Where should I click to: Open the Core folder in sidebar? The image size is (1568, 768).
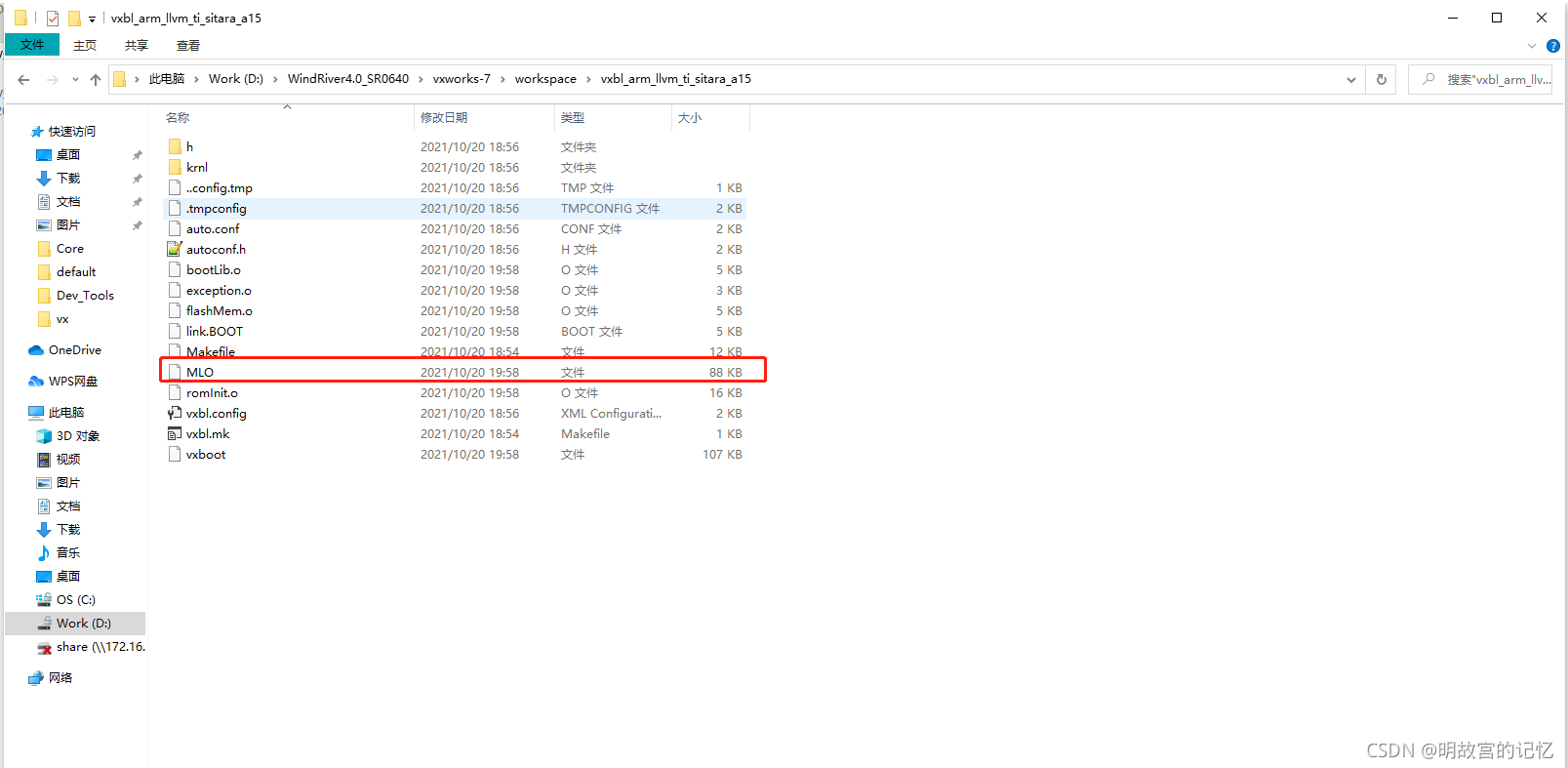[70, 249]
